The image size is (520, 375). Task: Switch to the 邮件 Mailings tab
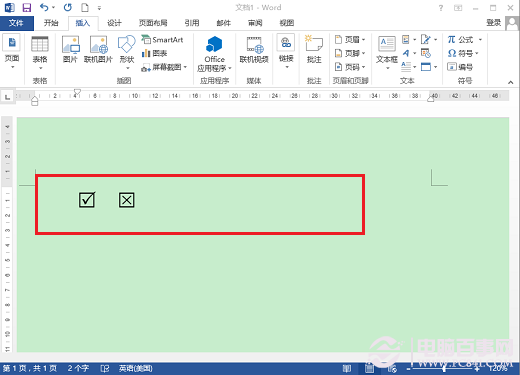coord(223,23)
